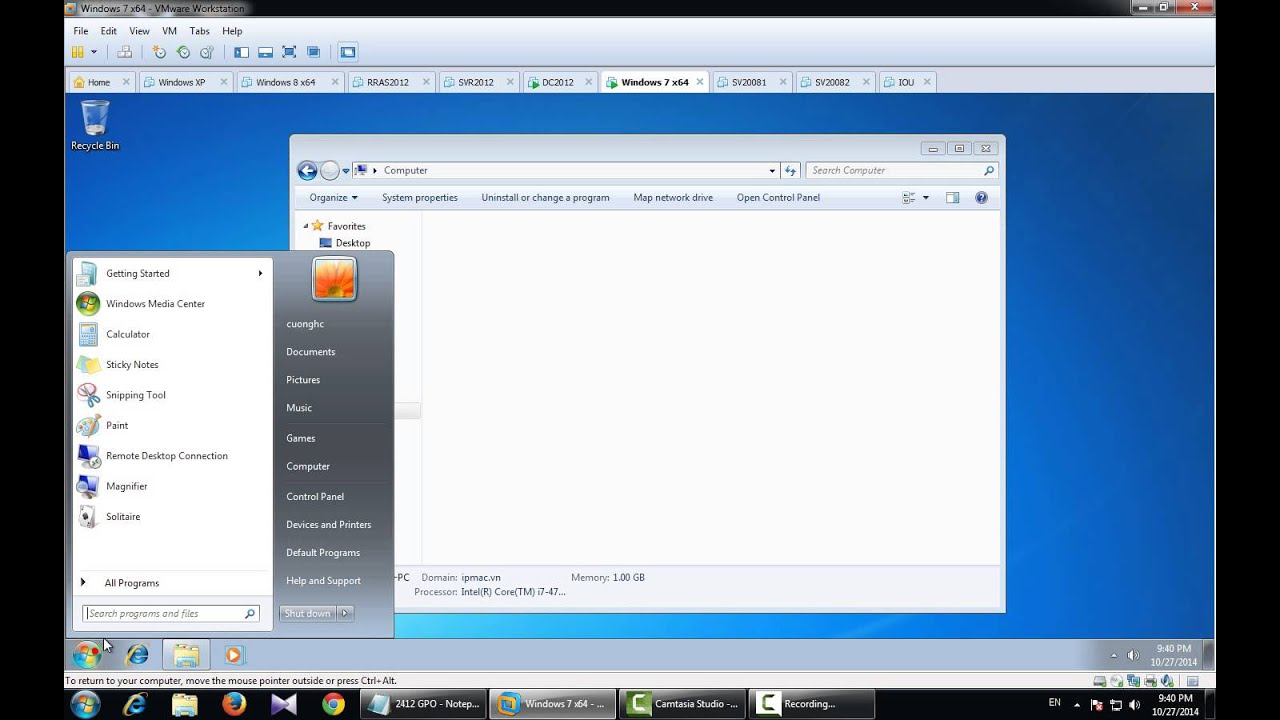Open the Organize dropdown in Explorer
Viewport: 1280px width, 720px height.
[333, 197]
